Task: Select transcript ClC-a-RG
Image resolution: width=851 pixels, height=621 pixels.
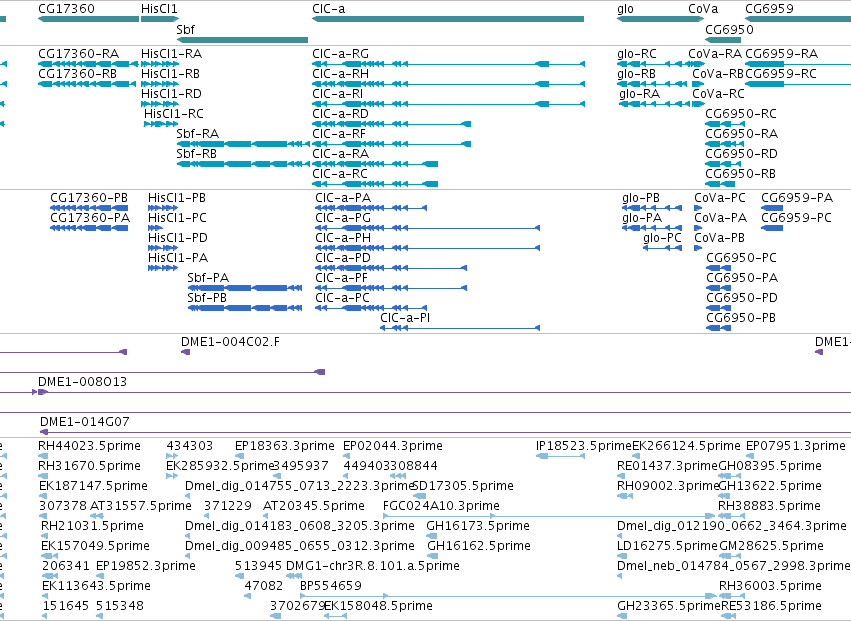Action: (x=340, y=54)
